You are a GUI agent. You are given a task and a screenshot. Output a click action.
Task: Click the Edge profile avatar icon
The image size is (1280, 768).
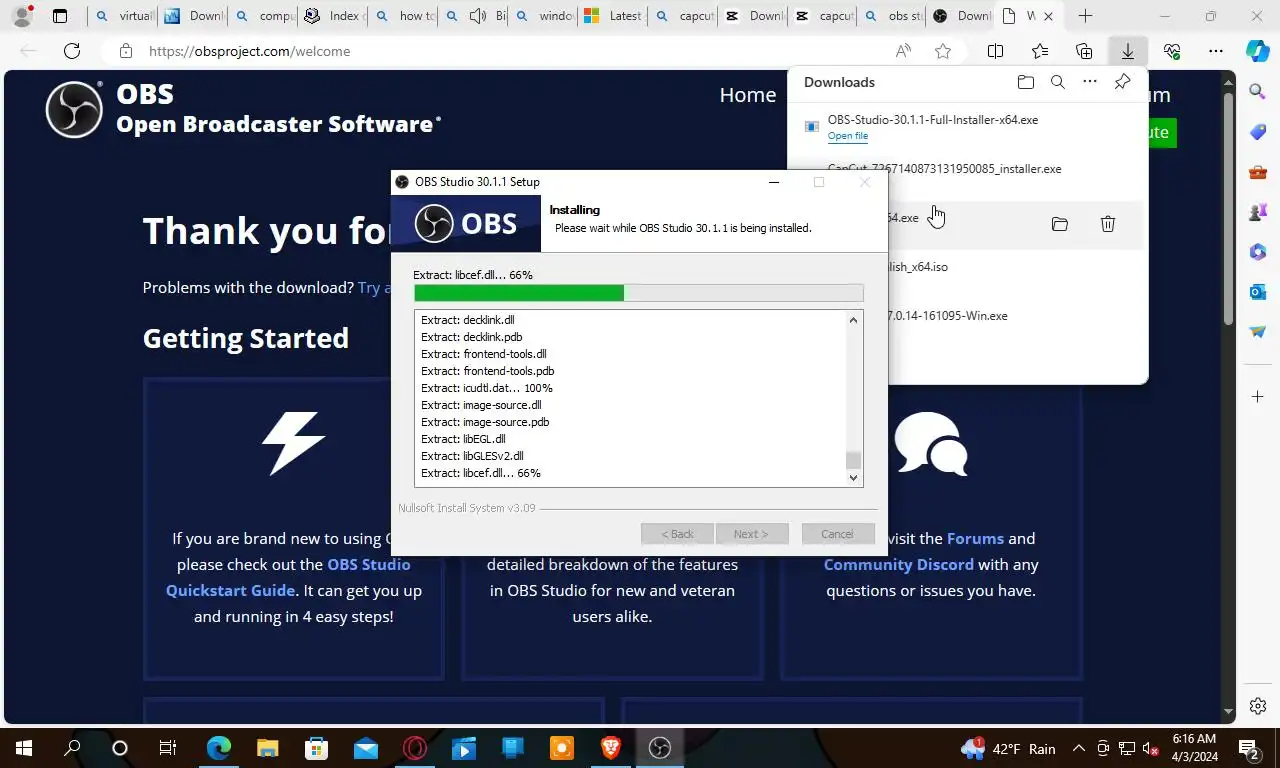pos(22,16)
